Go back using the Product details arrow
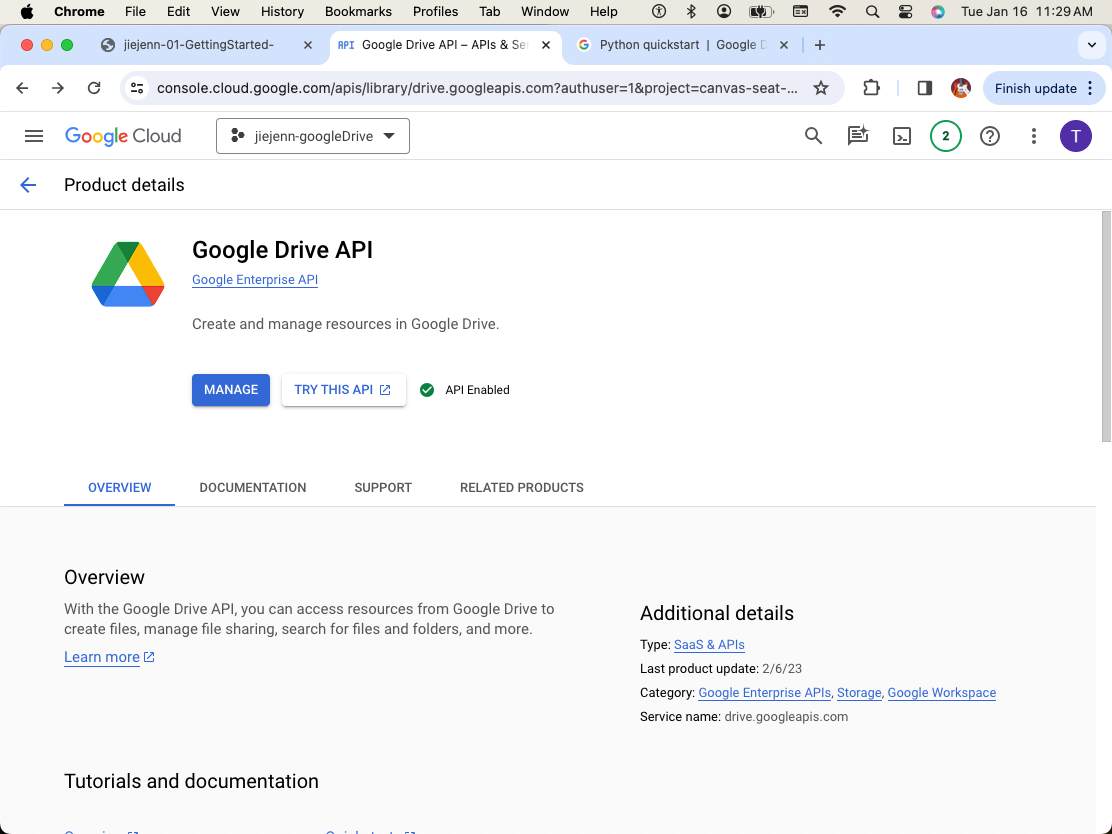Image resolution: width=1112 pixels, height=834 pixels. tap(28, 185)
